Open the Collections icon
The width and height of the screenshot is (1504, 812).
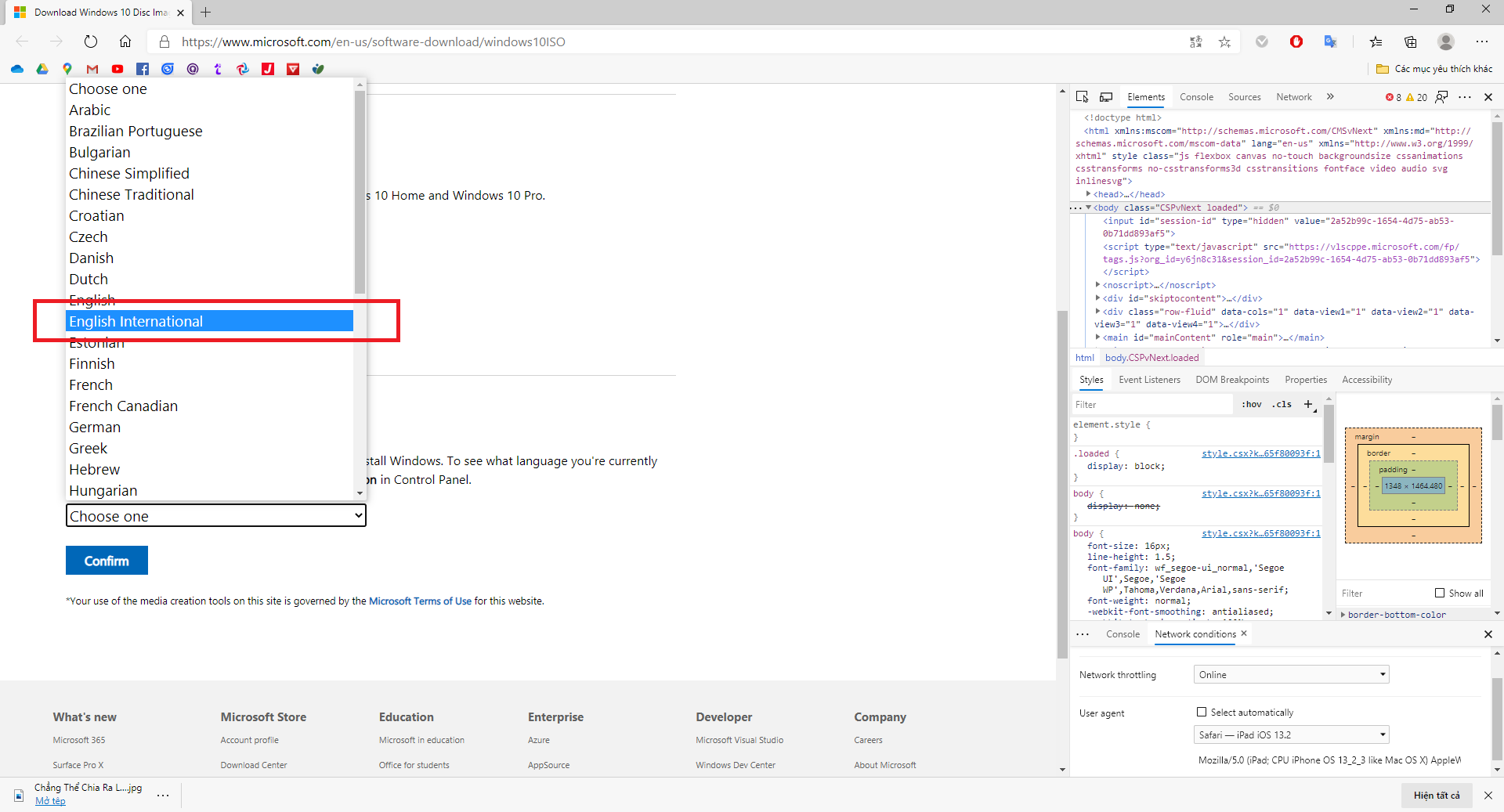(x=1411, y=42)
